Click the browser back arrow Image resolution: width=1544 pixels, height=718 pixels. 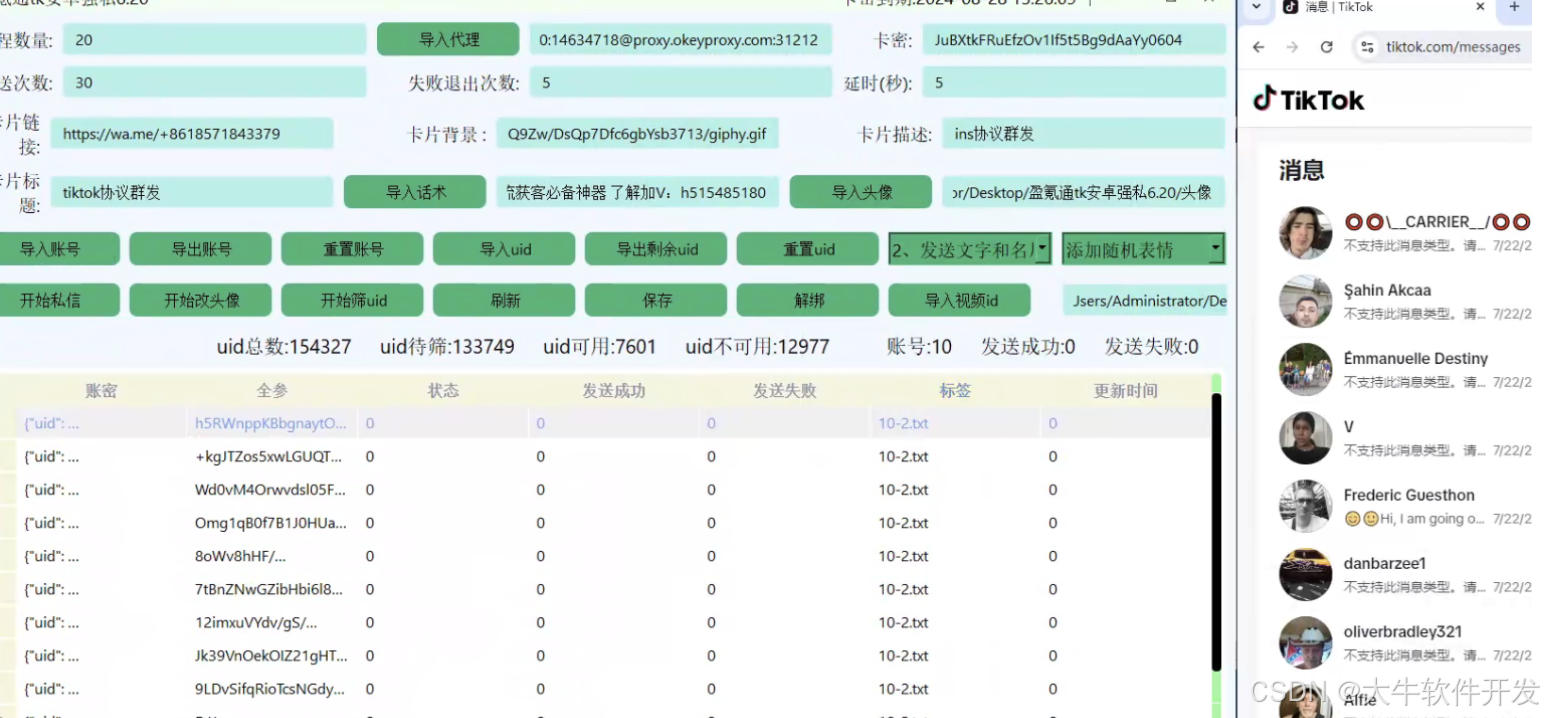click(x=1259, y=47)
